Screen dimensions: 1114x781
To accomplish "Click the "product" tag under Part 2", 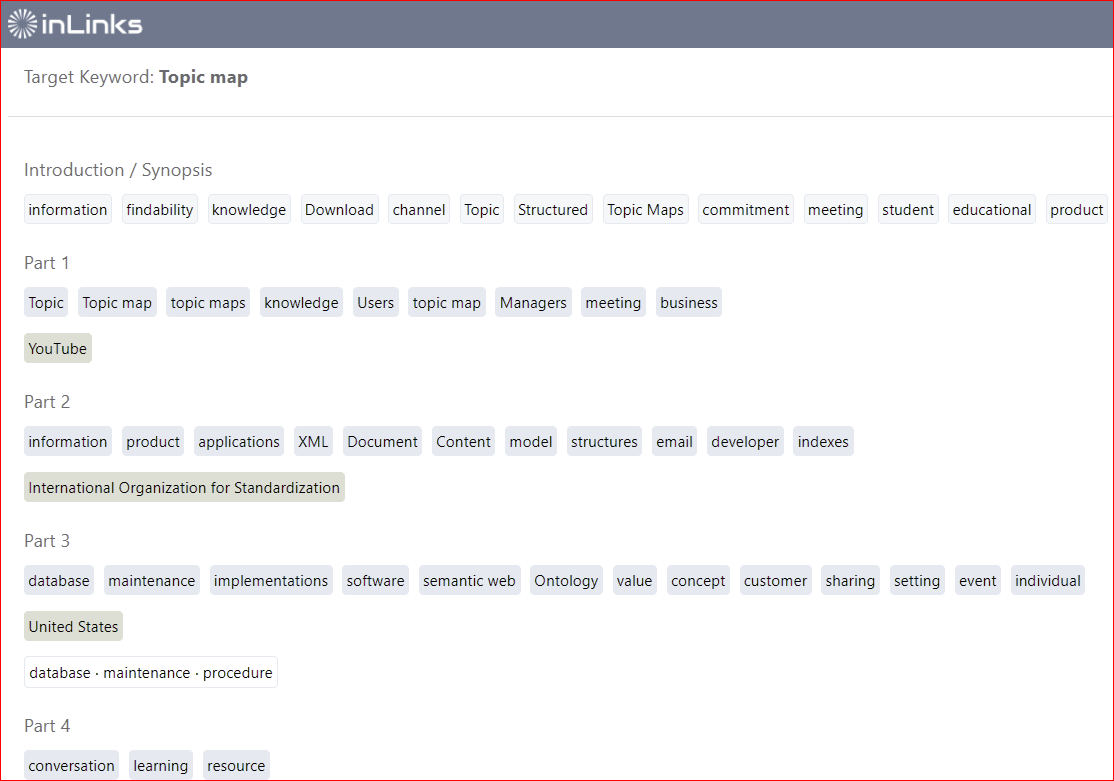I will pyautogui.click(x=153, y=441).
